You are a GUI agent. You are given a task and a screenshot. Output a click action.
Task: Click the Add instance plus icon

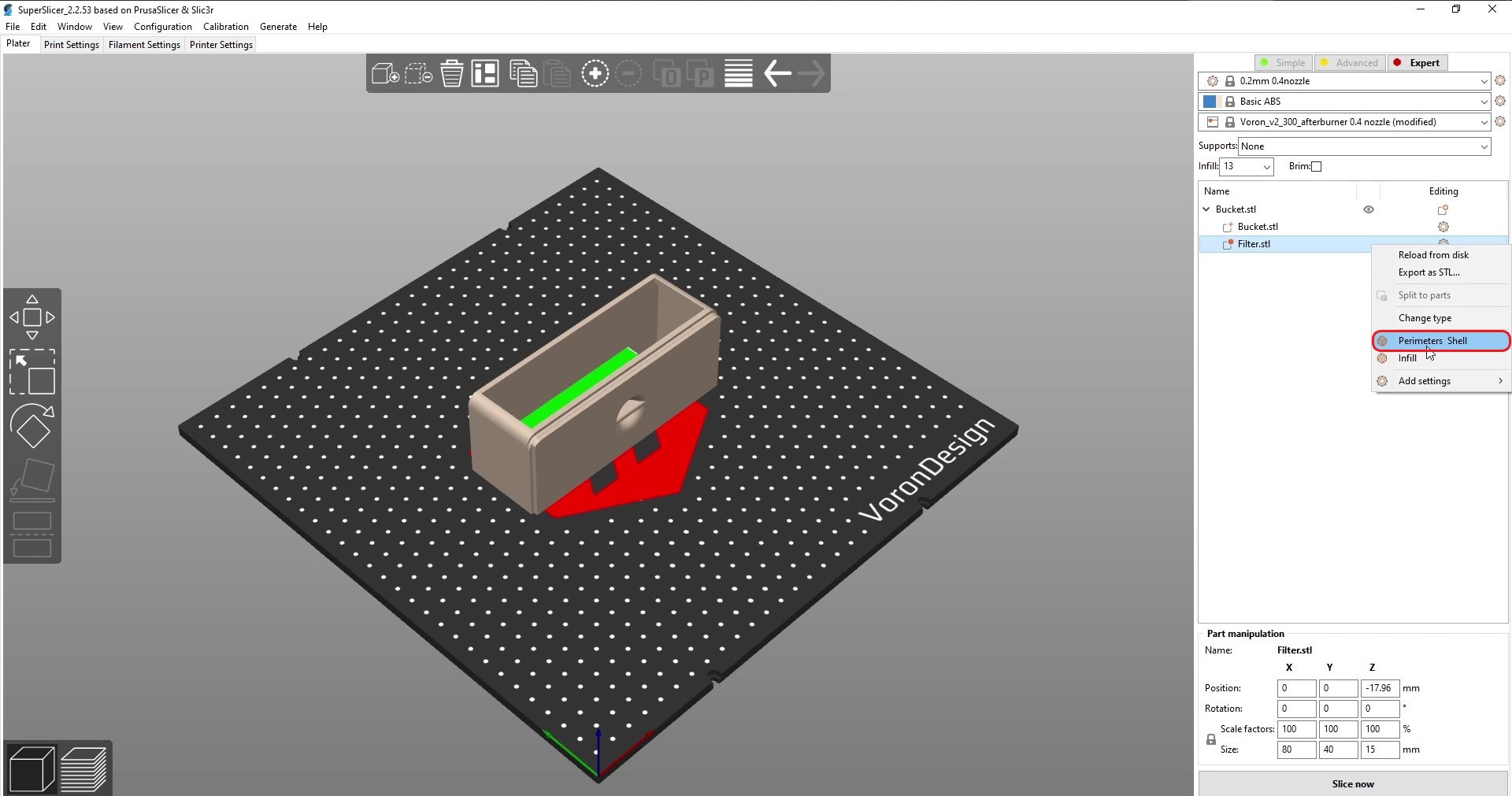click(x=595, y=74)
